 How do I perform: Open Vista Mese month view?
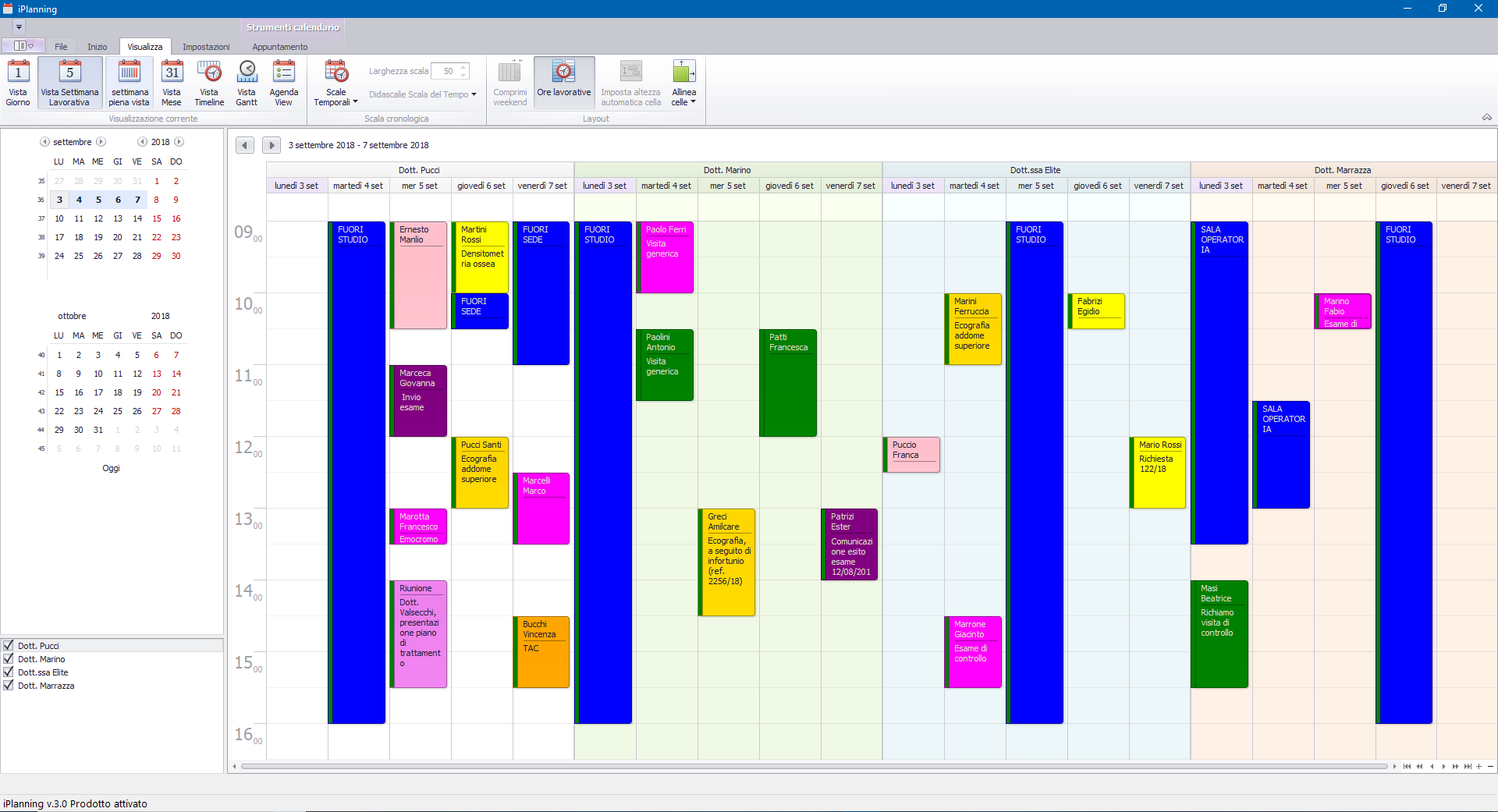pos(172,83)
